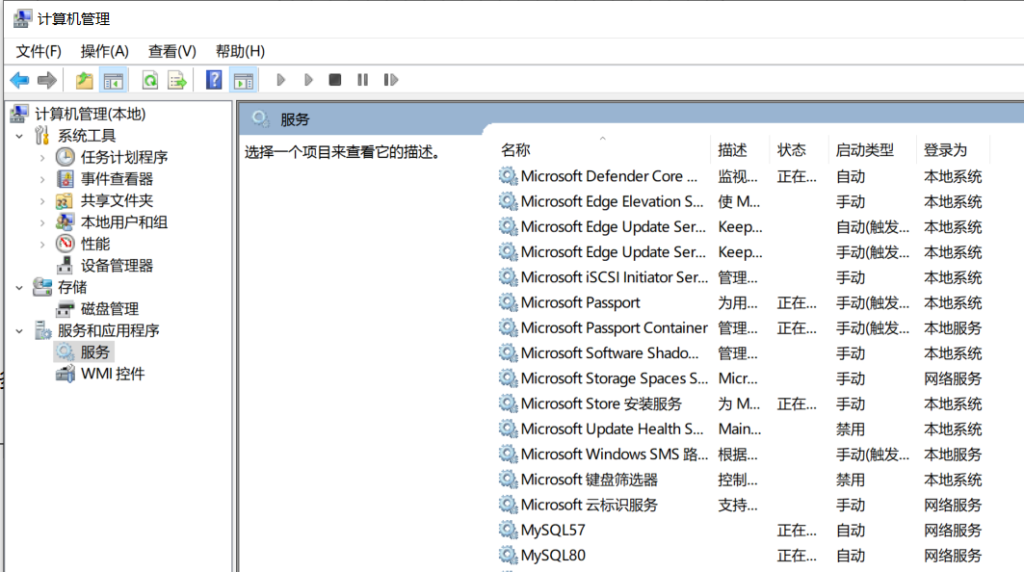Viewport: 1024px width, 572px height.
Task: Select Microsoft Software Shadow Copy service
Action: (x=741, y=353)
